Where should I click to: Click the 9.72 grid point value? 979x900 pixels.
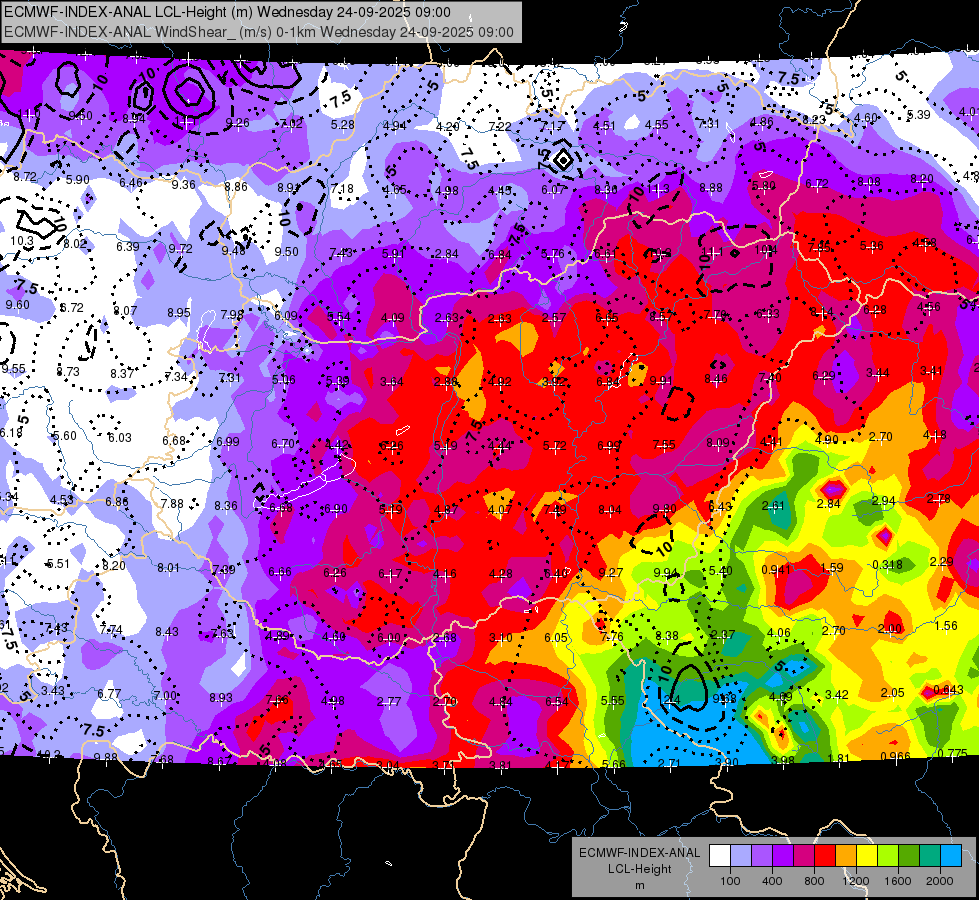(180, 249)
